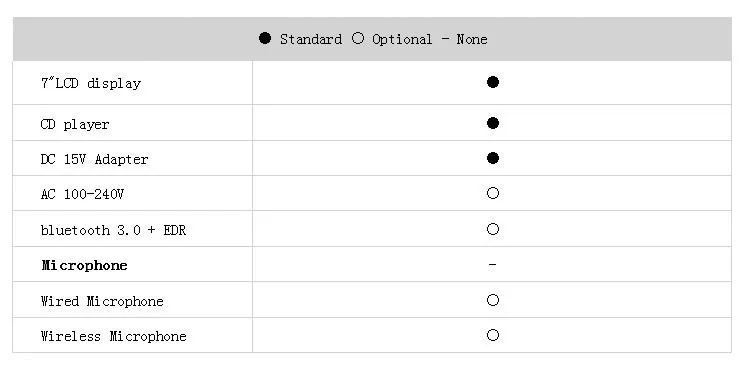Click the hollow circle for AC 100-240V
750x369 pixels.
(493, 193)
